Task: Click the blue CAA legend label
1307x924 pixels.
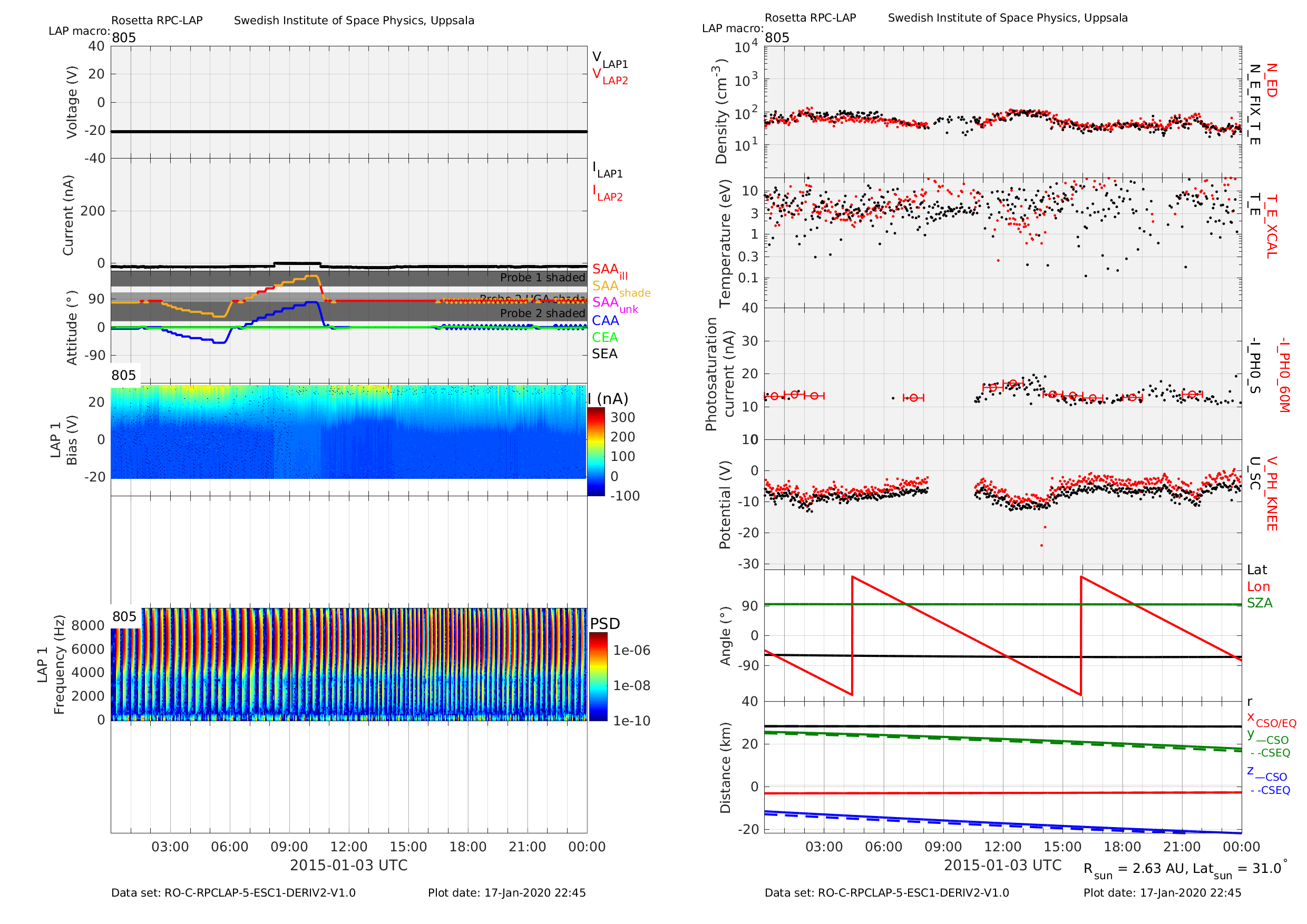Action: (605, 321)
